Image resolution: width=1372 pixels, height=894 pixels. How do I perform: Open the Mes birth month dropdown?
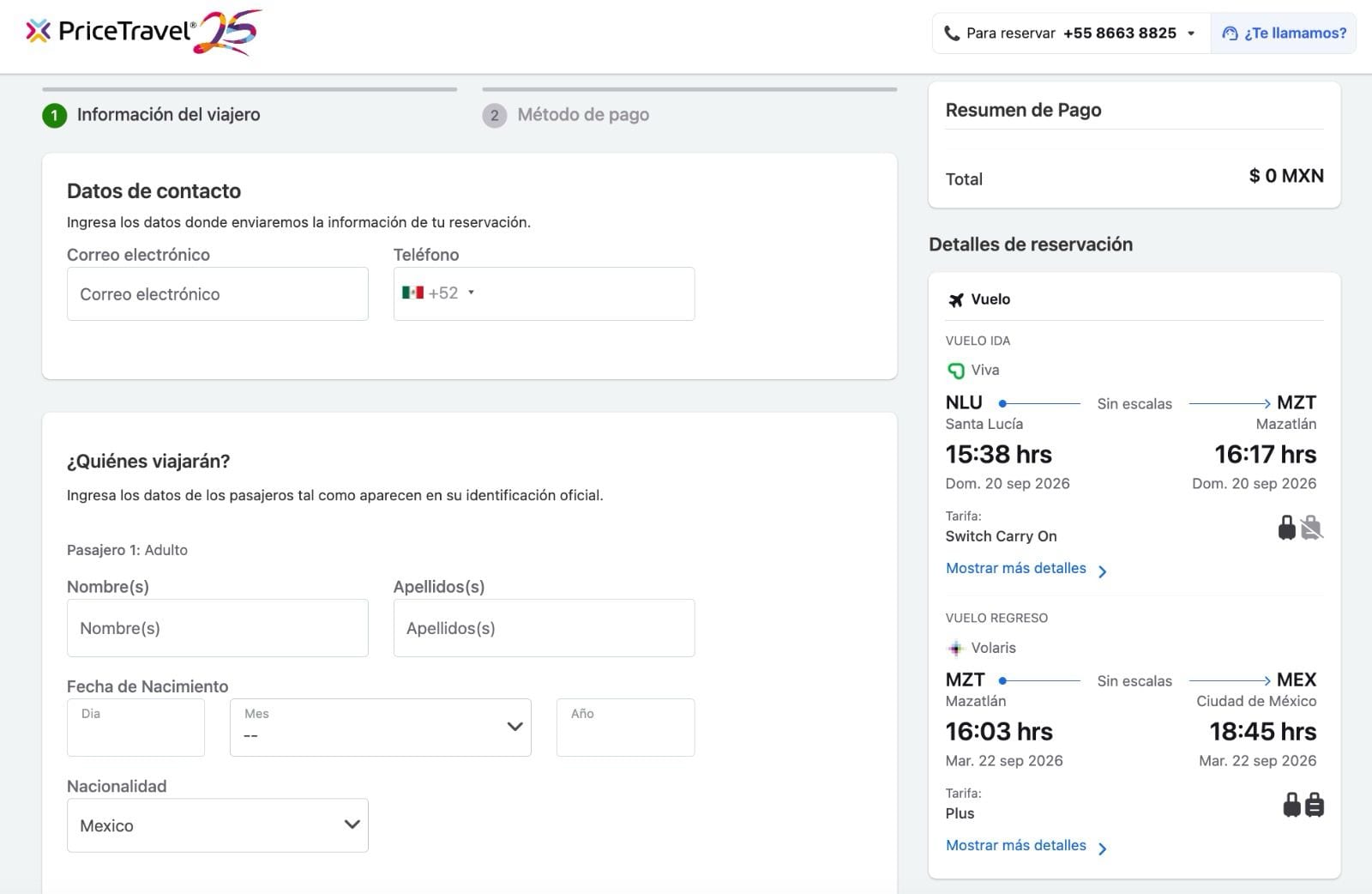tap(380, 728)
